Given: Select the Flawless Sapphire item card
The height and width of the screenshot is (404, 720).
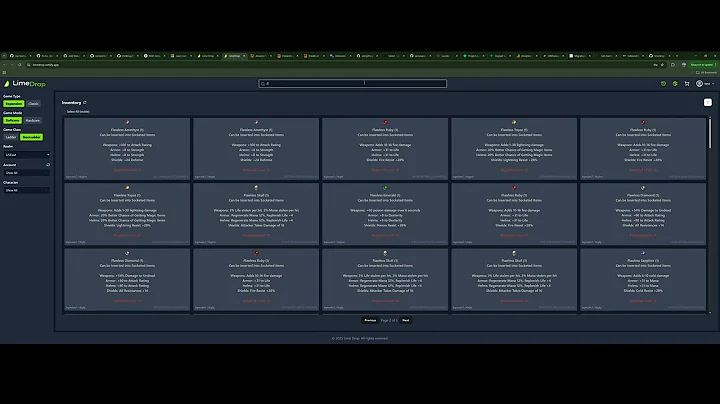Looking at the screenshot, I should pyautogui.click(x=643, y=279).
